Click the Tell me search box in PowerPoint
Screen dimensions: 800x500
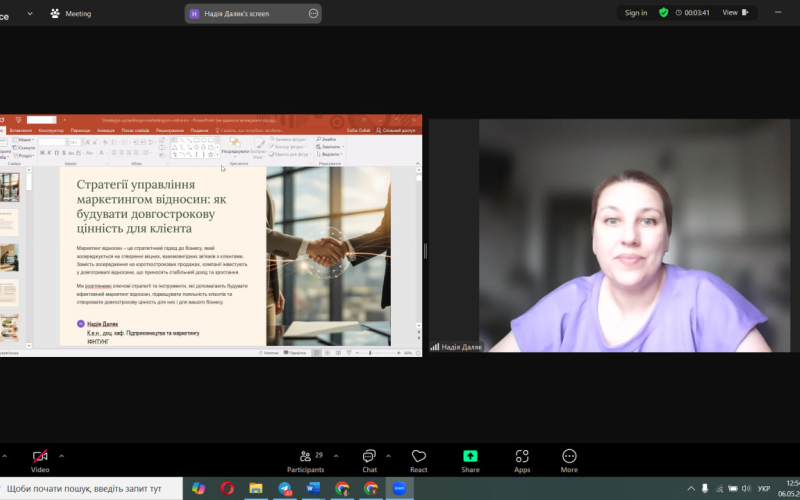pyautogui.click(x=249, y=131)
